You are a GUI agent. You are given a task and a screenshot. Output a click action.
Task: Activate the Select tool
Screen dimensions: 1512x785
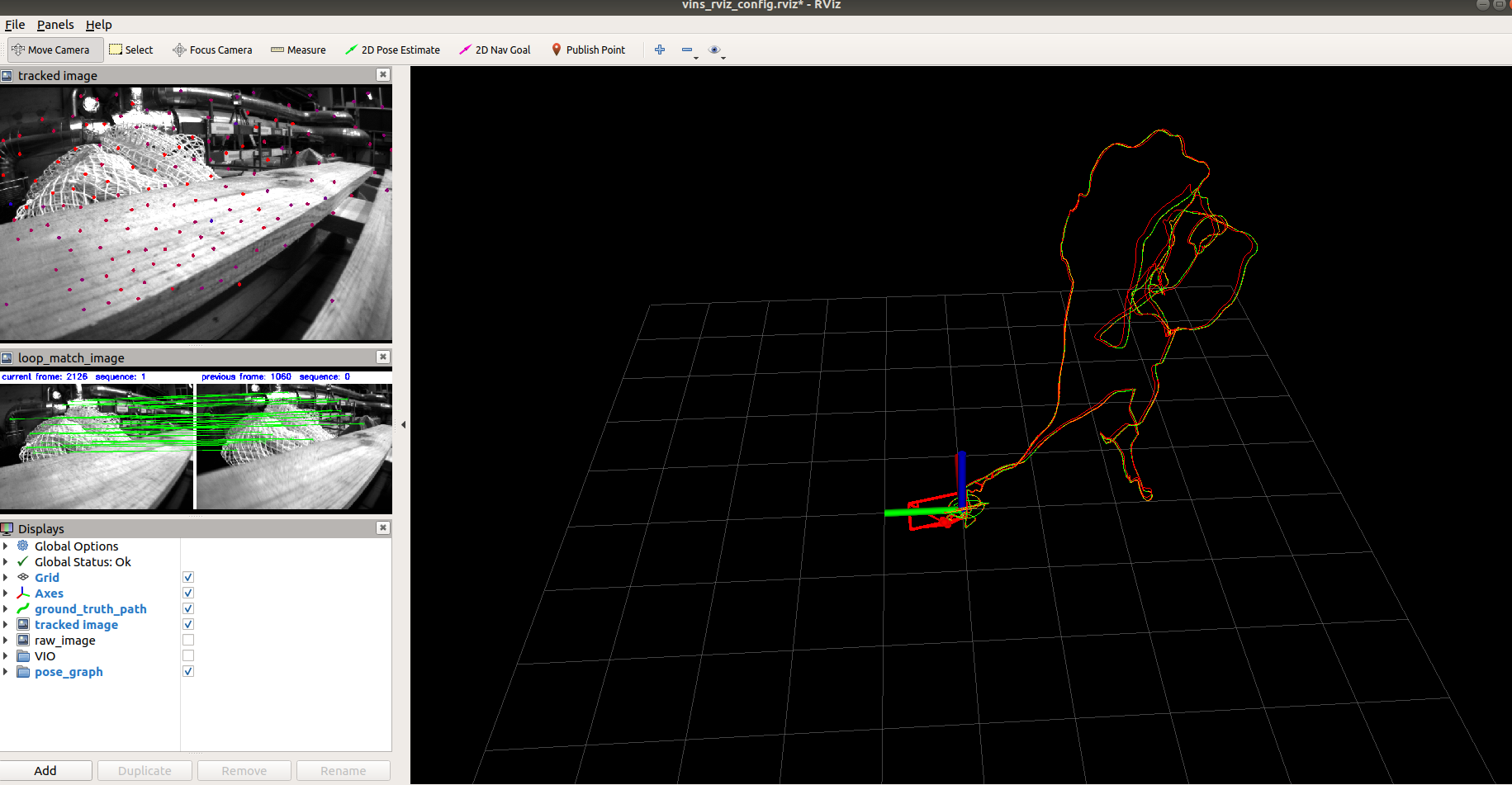131,50
